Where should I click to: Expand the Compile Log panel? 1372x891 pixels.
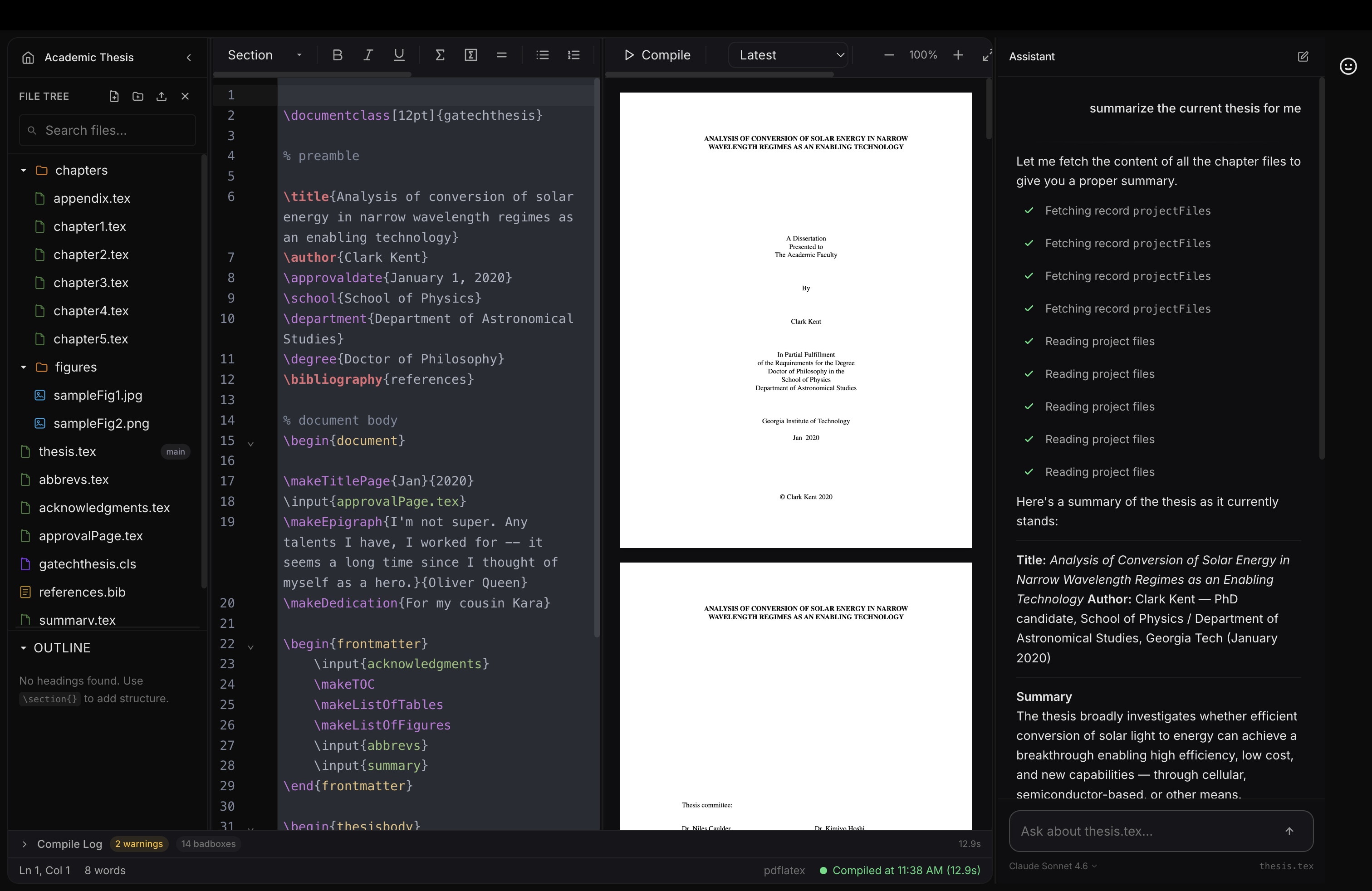click(24, 844)
